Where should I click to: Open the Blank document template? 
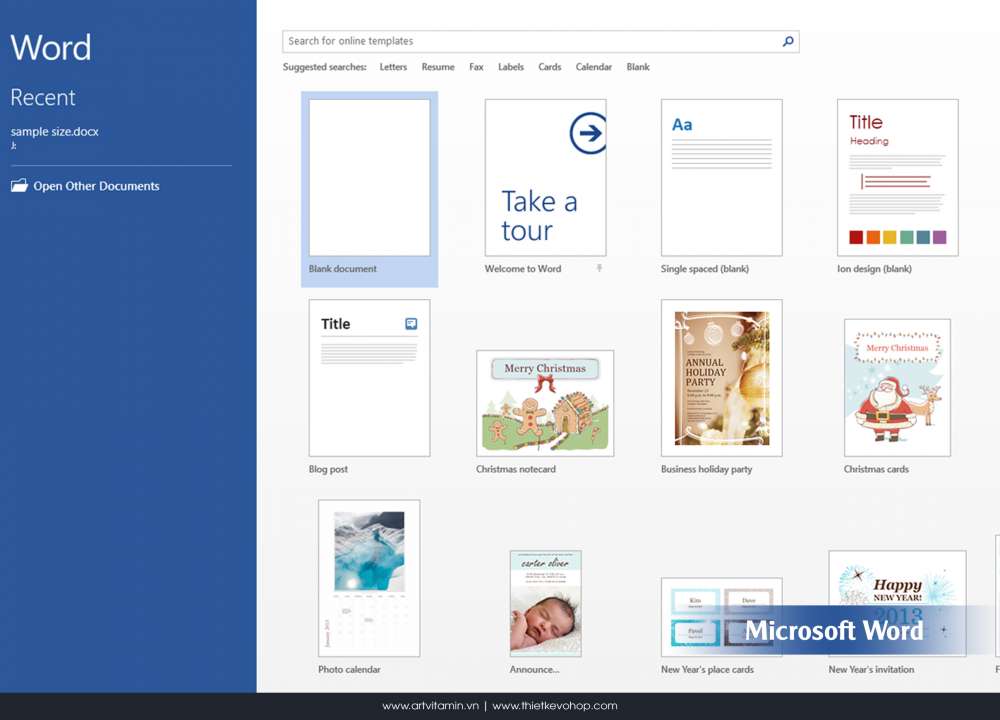[x=369, y=178]
